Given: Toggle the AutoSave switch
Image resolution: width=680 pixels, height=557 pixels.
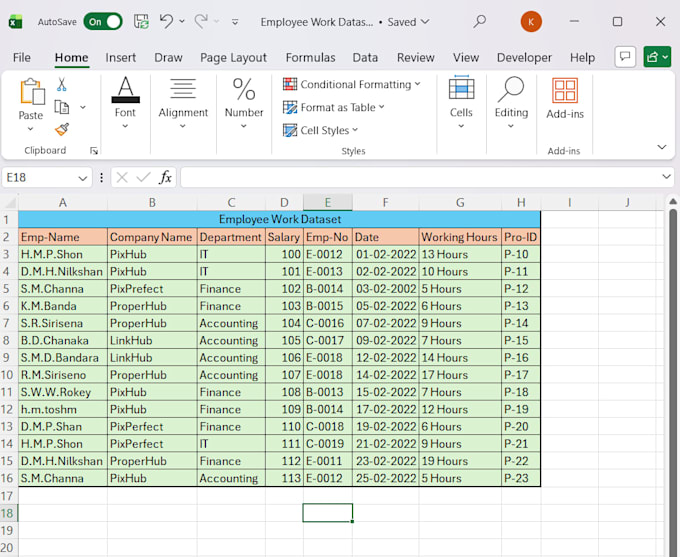Looking at the screenshot, I should pos(103,22).
